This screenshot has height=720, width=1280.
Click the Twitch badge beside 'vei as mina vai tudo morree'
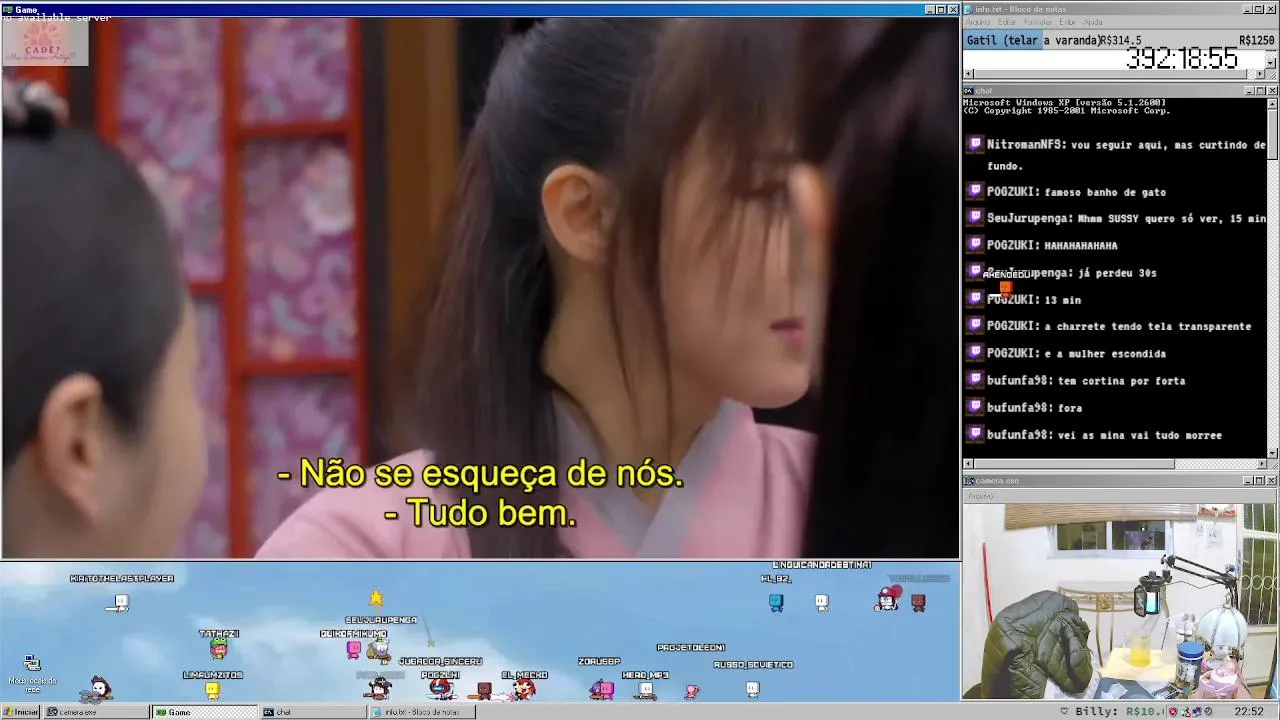tap(976, 435)
